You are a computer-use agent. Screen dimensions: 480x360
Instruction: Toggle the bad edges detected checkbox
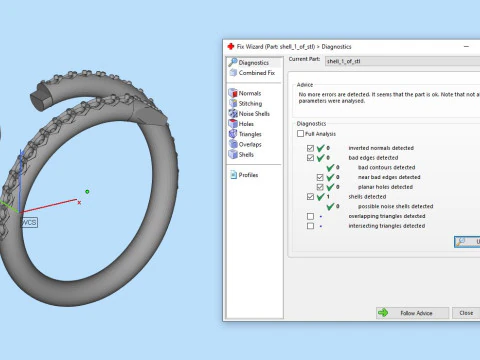pyautogui.click(x=310, y=158)
